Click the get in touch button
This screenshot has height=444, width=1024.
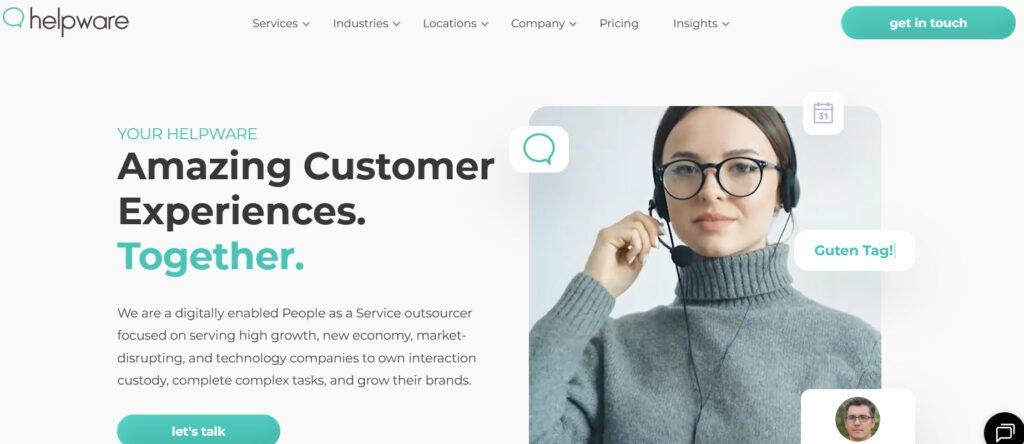coord(928,23)
